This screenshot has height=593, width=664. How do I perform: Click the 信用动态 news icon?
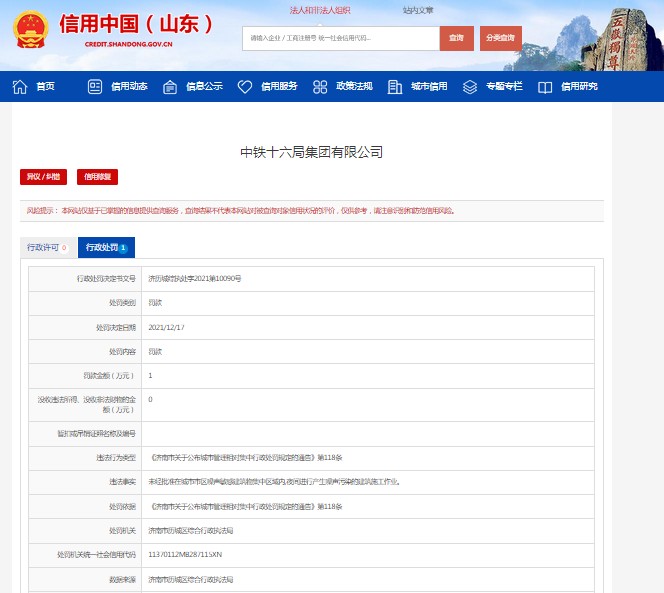(x=95, y=86)
